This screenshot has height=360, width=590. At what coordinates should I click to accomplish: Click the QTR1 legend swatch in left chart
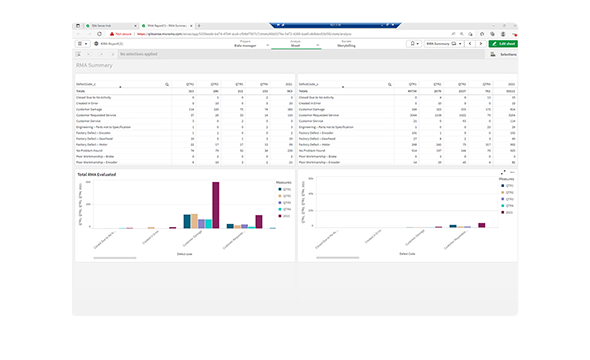point(280,189)
